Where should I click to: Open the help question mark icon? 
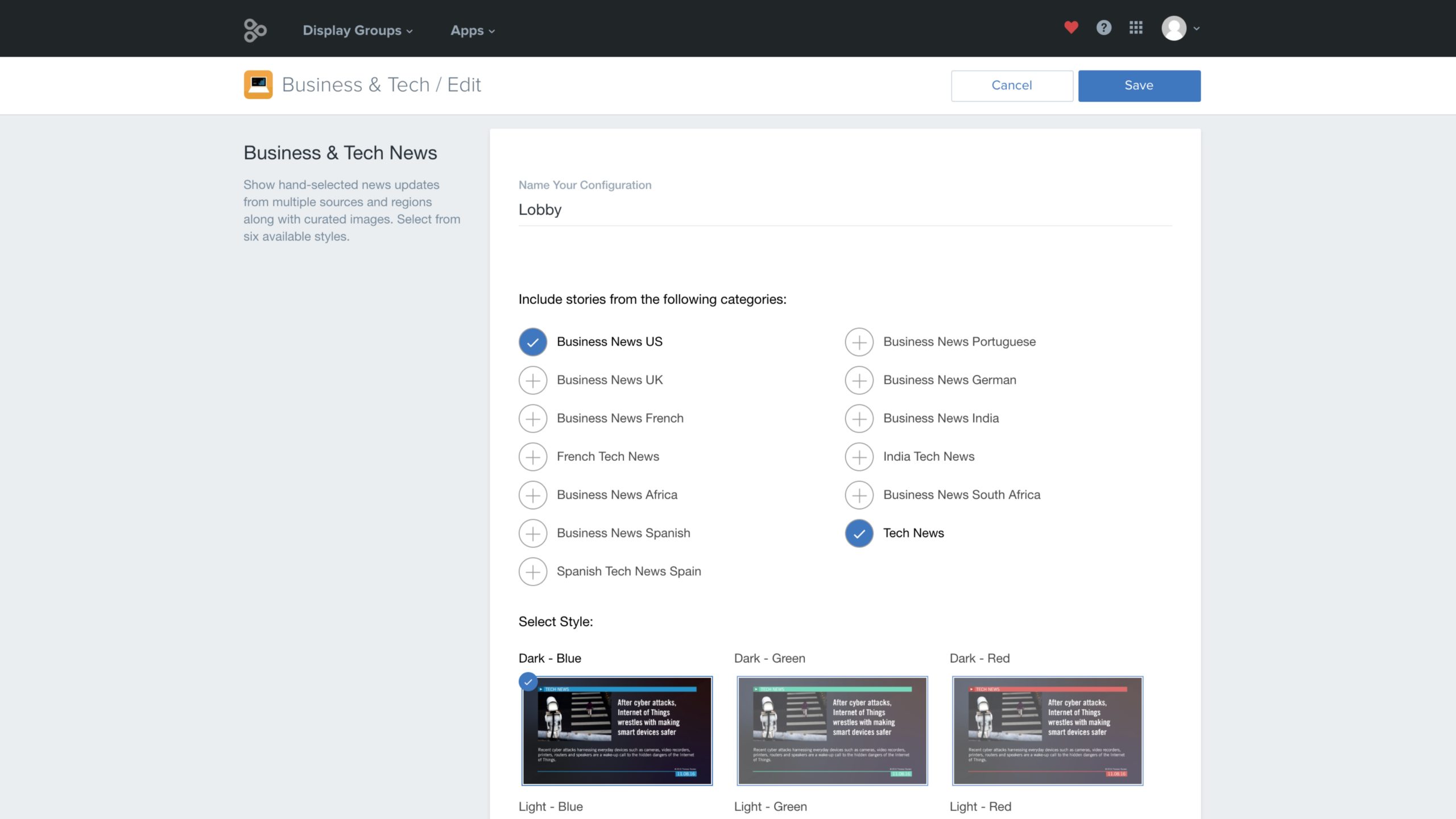(1103, 27)
